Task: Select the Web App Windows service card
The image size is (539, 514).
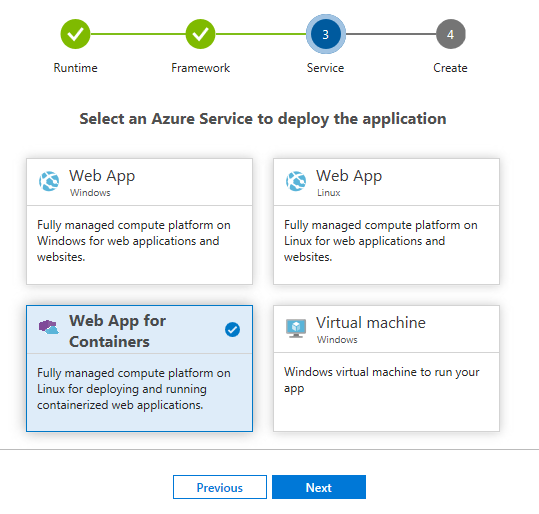Action: [140, 221]
